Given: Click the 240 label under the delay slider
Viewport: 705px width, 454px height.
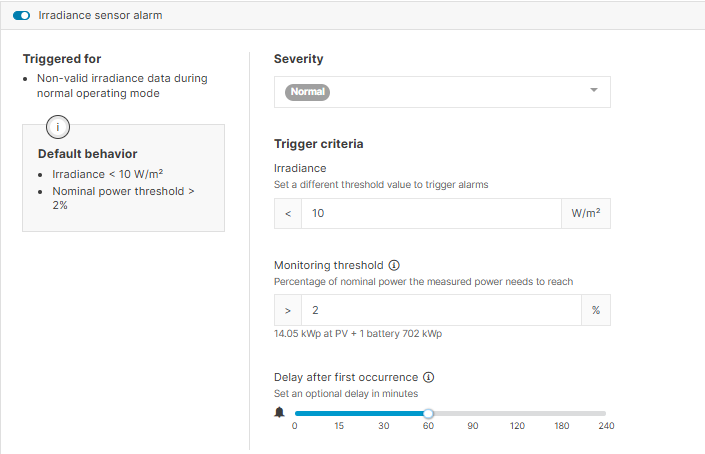Looking at the screenshot, I should point(605,427).
